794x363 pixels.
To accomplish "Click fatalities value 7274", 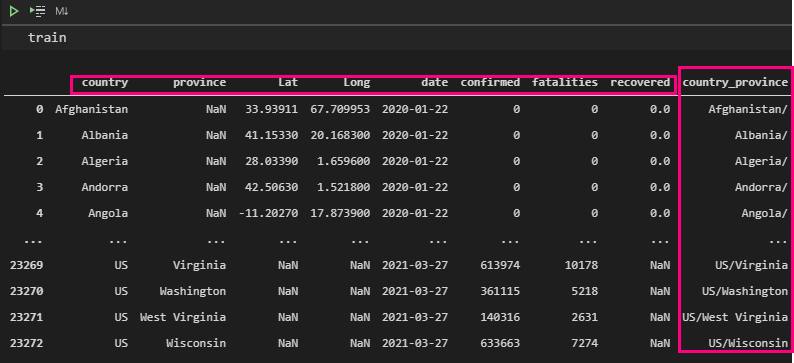I will [x=584, y=343].
